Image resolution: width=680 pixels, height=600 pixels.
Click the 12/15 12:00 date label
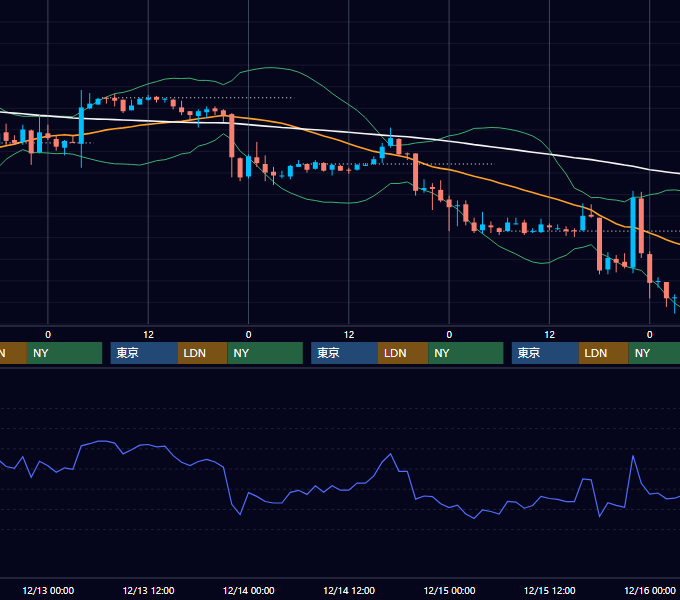point(549,590)
